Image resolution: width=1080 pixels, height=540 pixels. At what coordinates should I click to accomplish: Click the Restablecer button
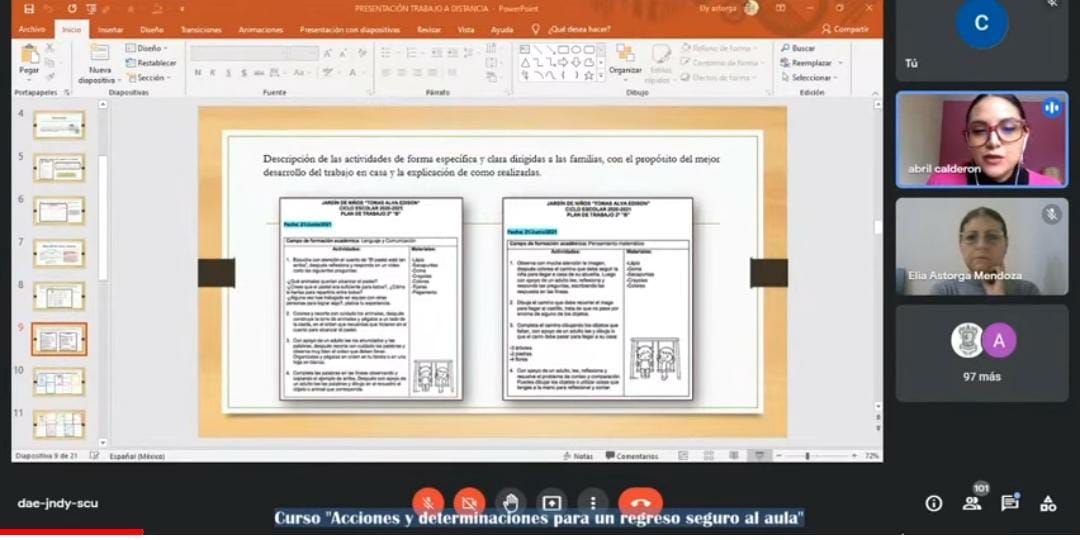152,63
